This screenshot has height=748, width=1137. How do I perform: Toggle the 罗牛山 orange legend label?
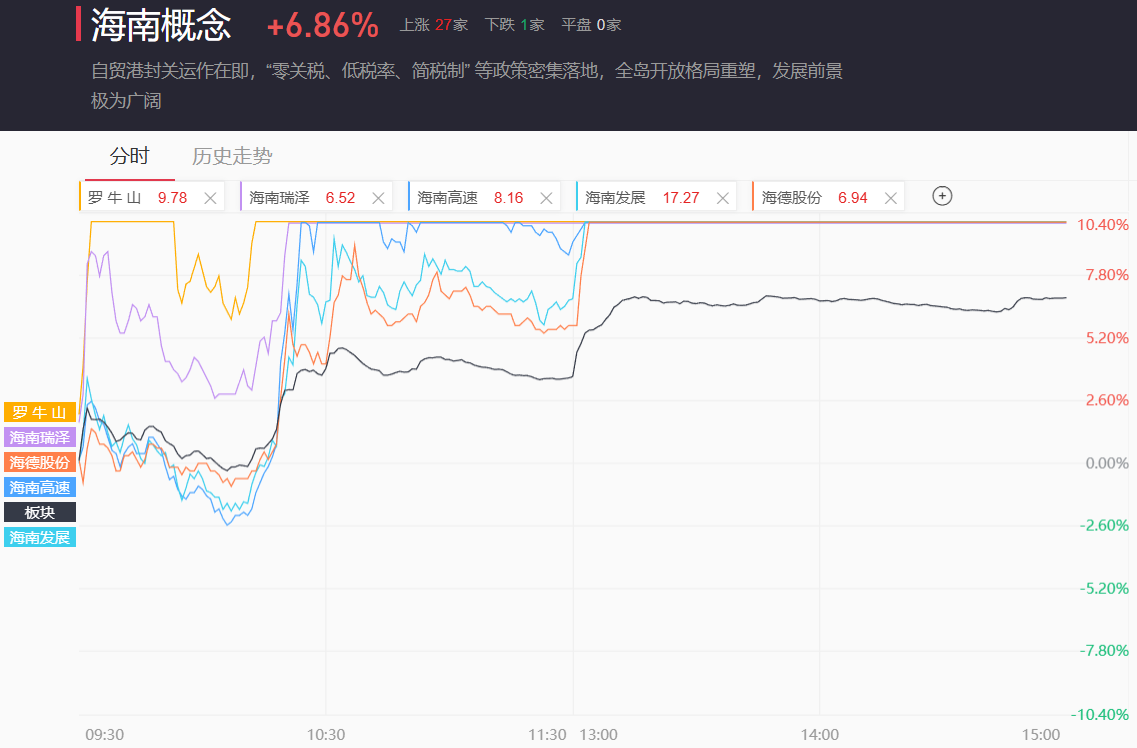pyautogui.click(x=40, y=412)
